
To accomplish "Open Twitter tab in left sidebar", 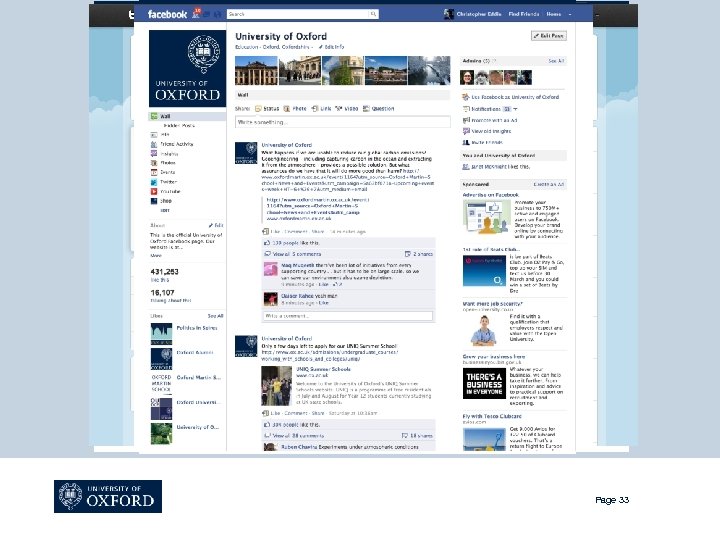I will pos(164,182).
